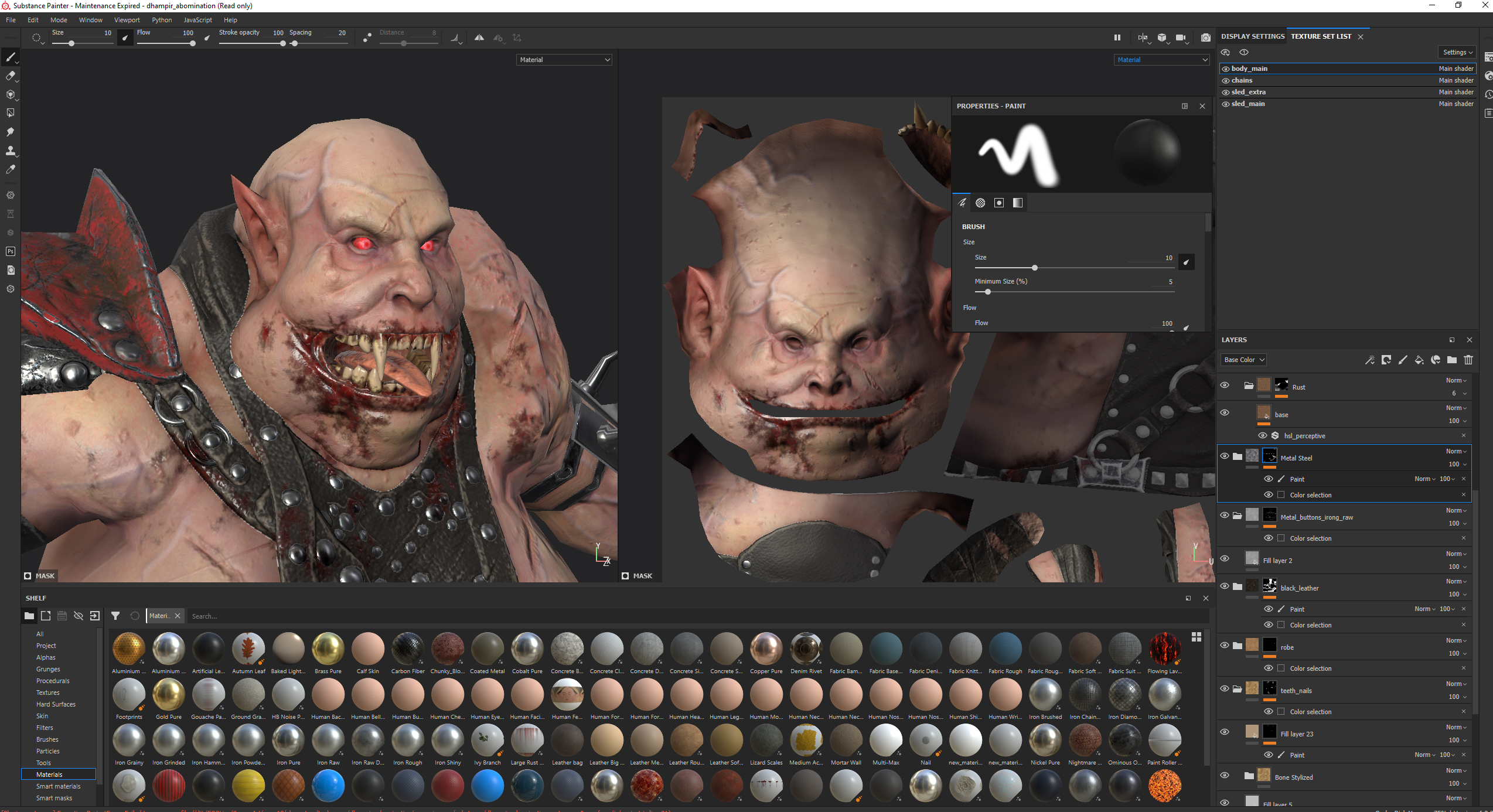Viewport: 1493px width, 812px height.
Task: Select the Eraser tool in left toolbar
Action: coord(11,76)
